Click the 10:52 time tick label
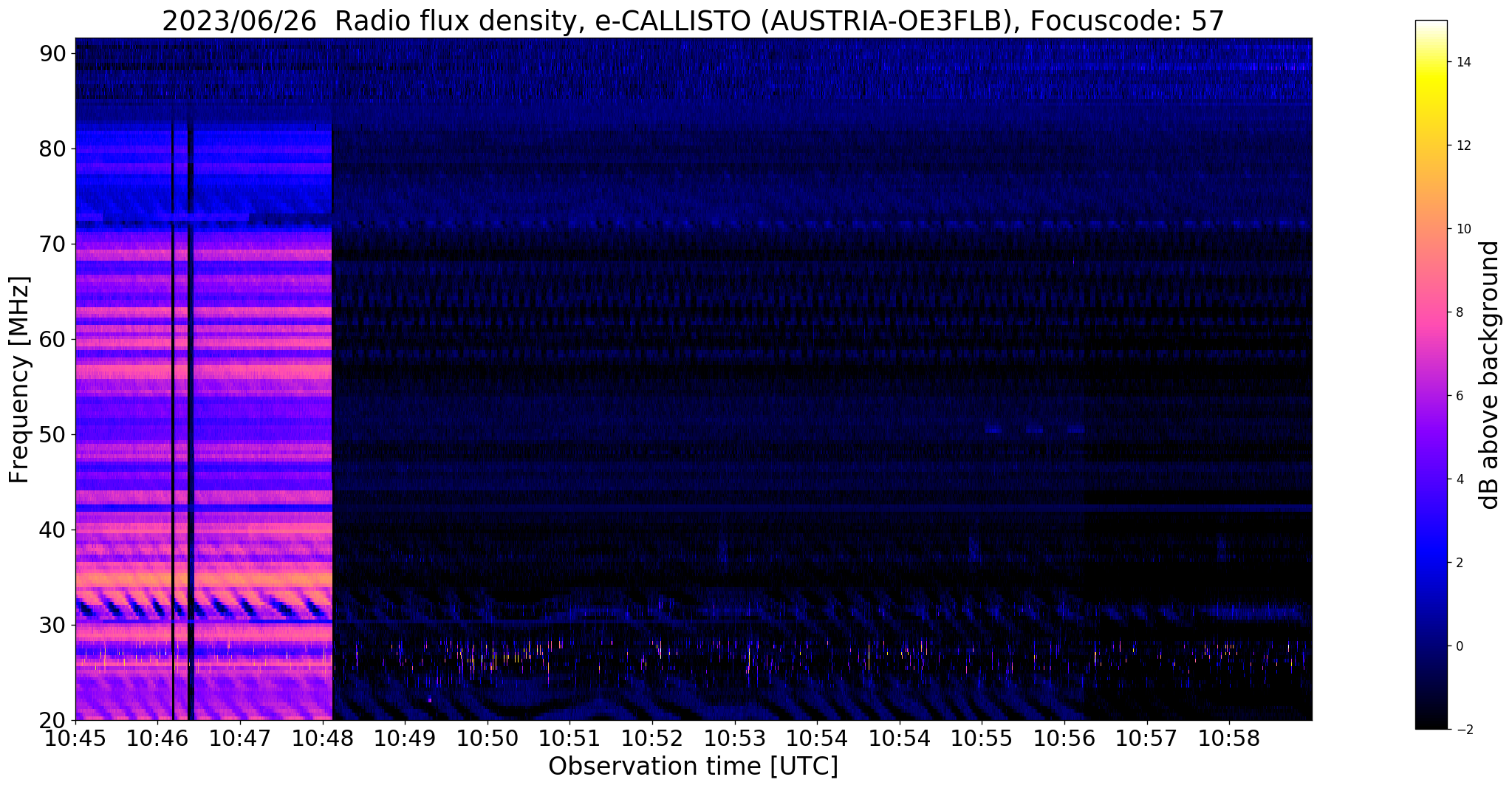 [x=652, y=739]
